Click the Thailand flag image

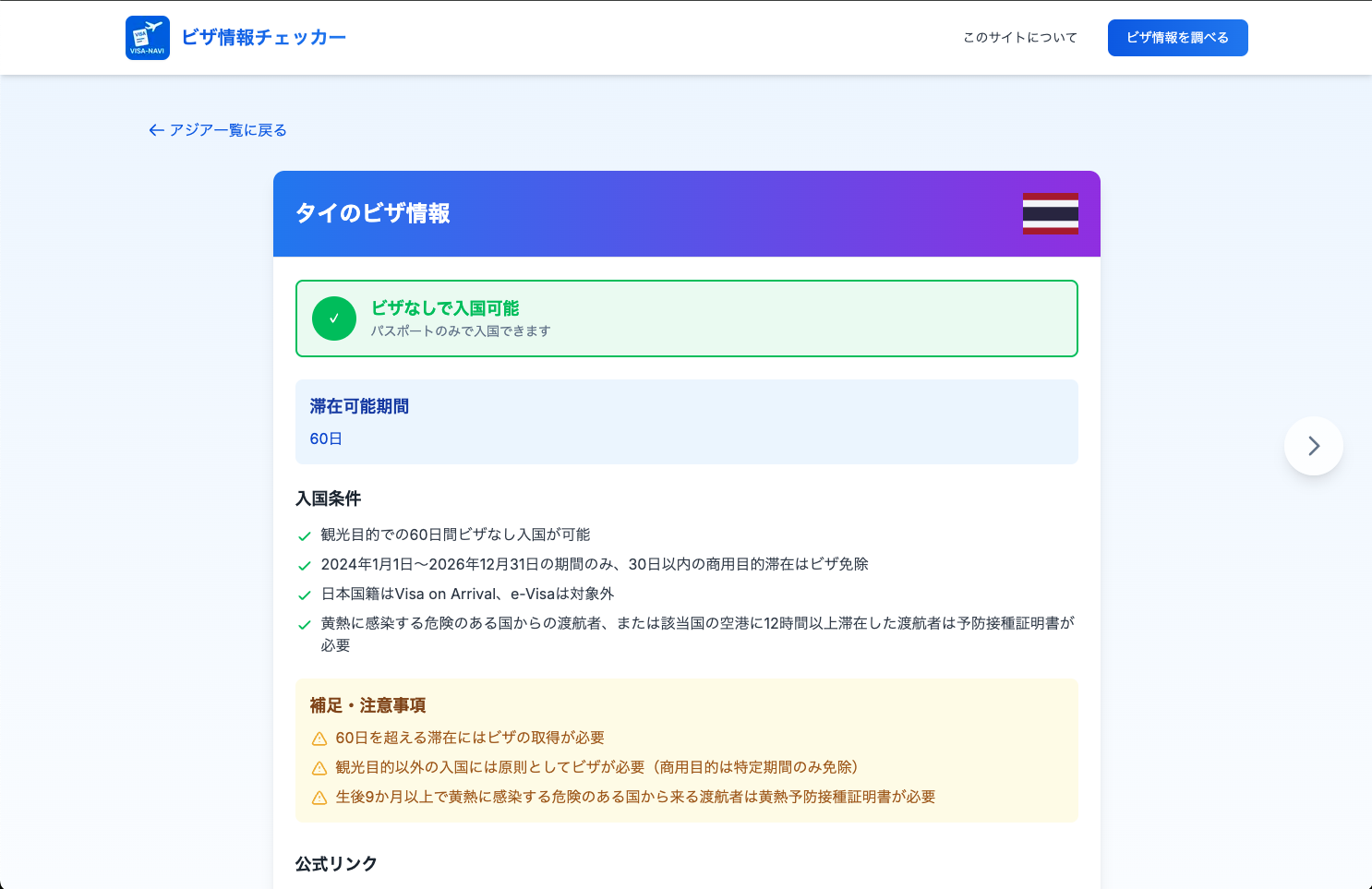point(1050,213)
